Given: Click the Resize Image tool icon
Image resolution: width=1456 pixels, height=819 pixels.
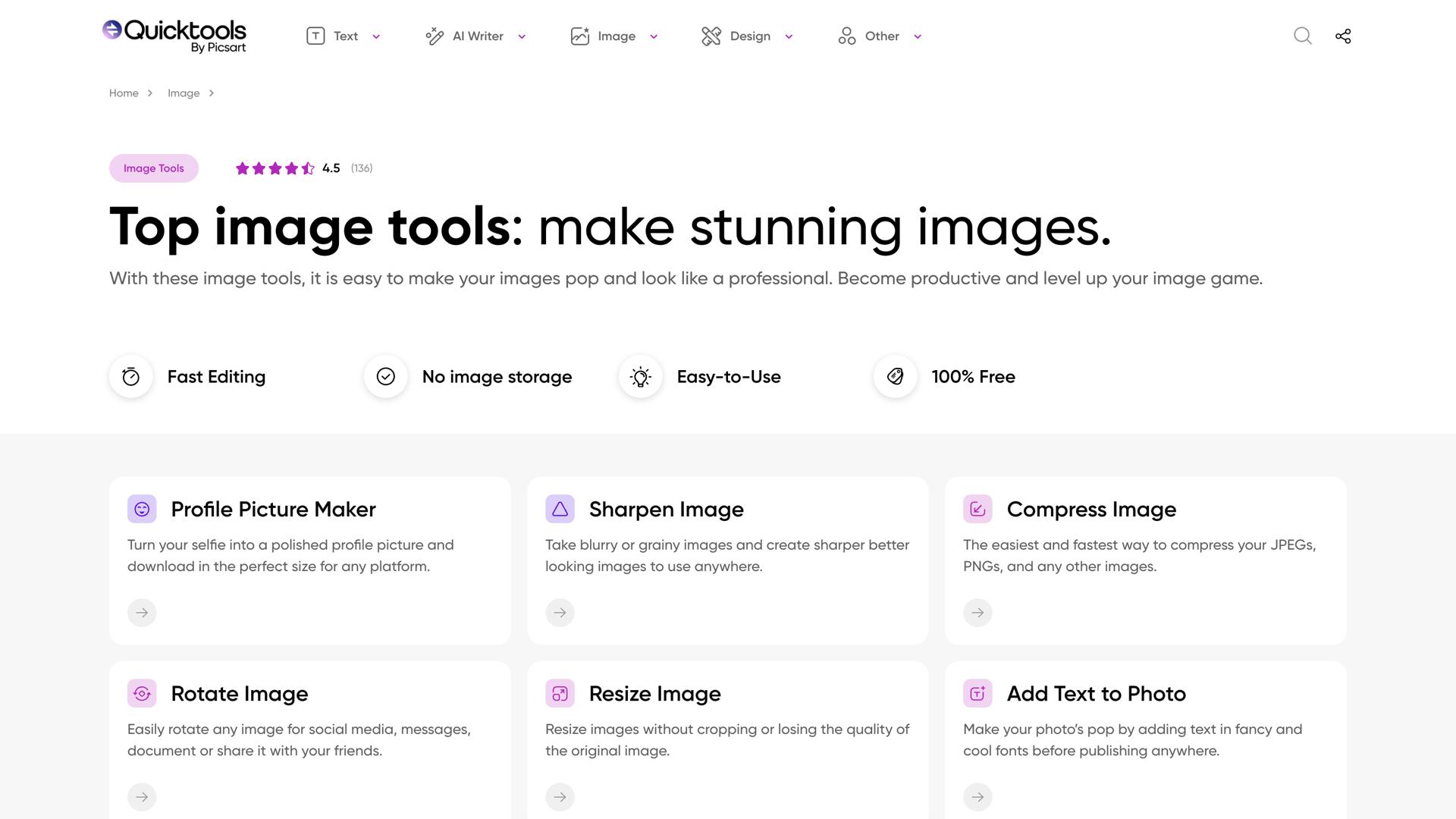Looking at the screenshot, I should point(560,693).
